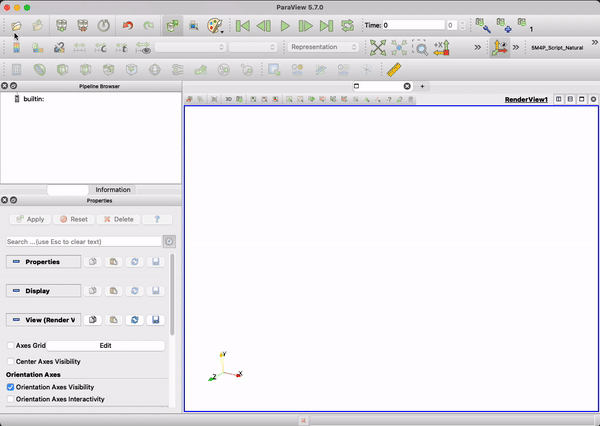Click the Apply button
600x426 pixels.
30,219
